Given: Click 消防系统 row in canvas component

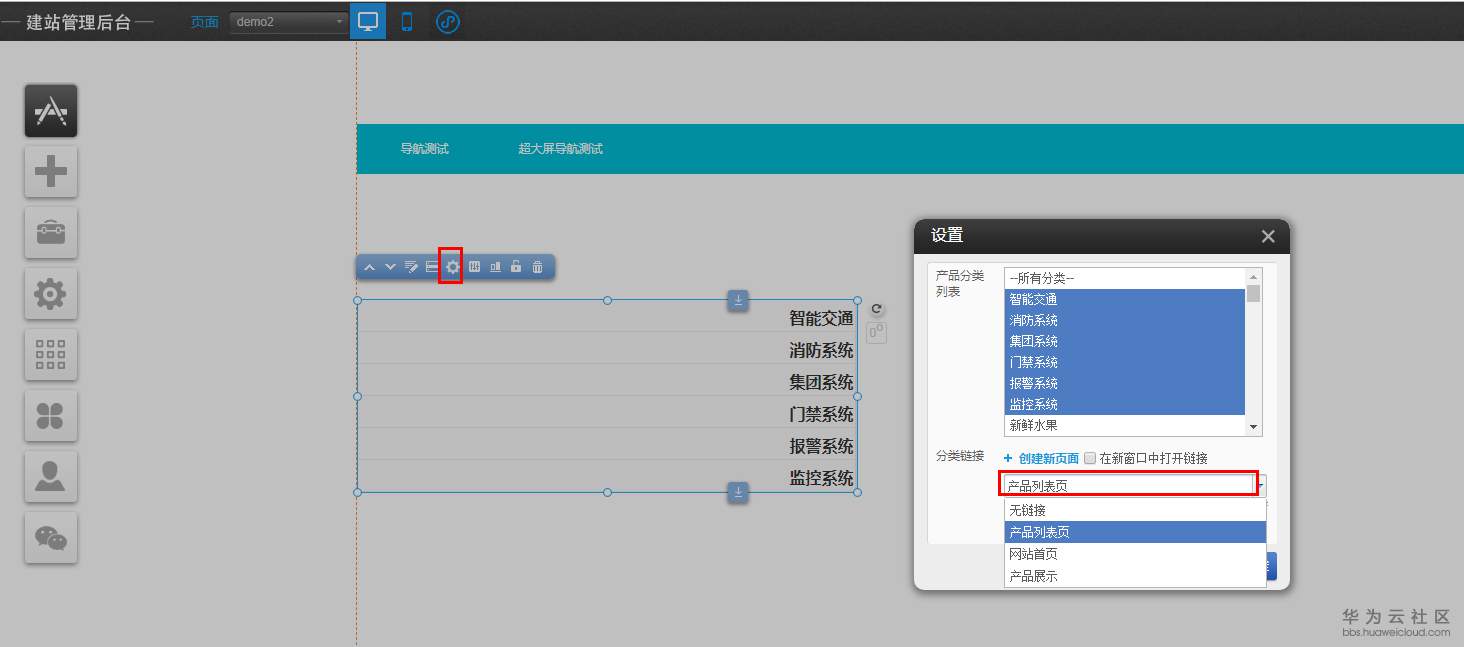Looking at the screenshot, I should (607, 350).
